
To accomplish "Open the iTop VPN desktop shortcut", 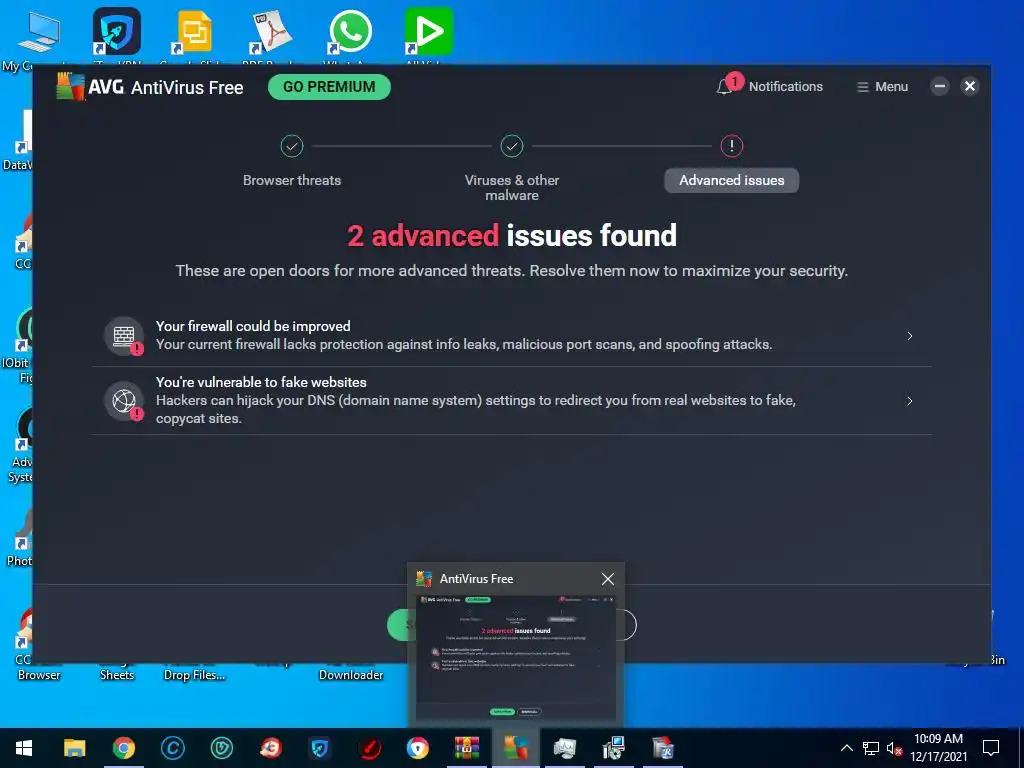I will click(117, 31).
